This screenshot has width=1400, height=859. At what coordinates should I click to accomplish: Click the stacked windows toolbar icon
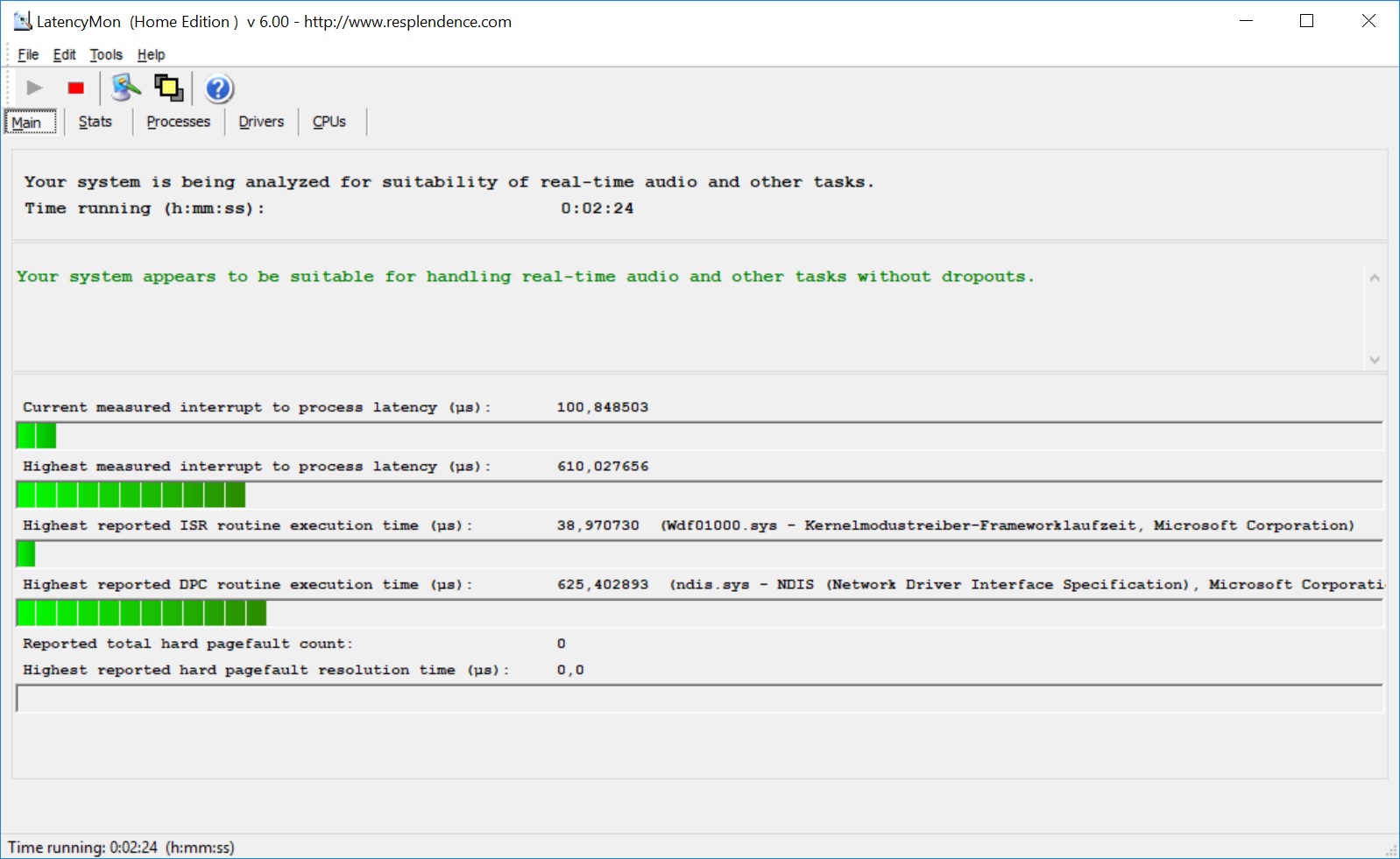click(168, 88)
